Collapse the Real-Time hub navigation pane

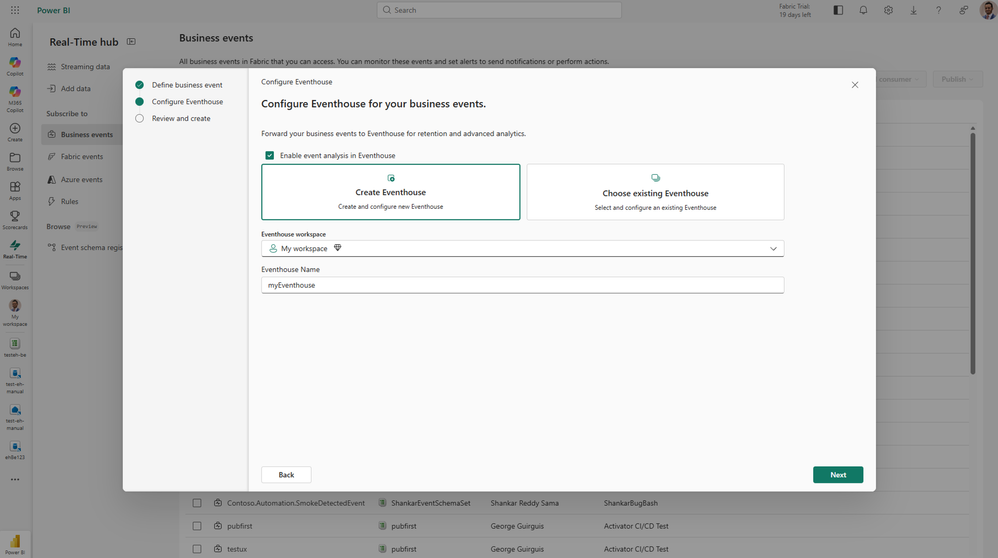(131, 41)
